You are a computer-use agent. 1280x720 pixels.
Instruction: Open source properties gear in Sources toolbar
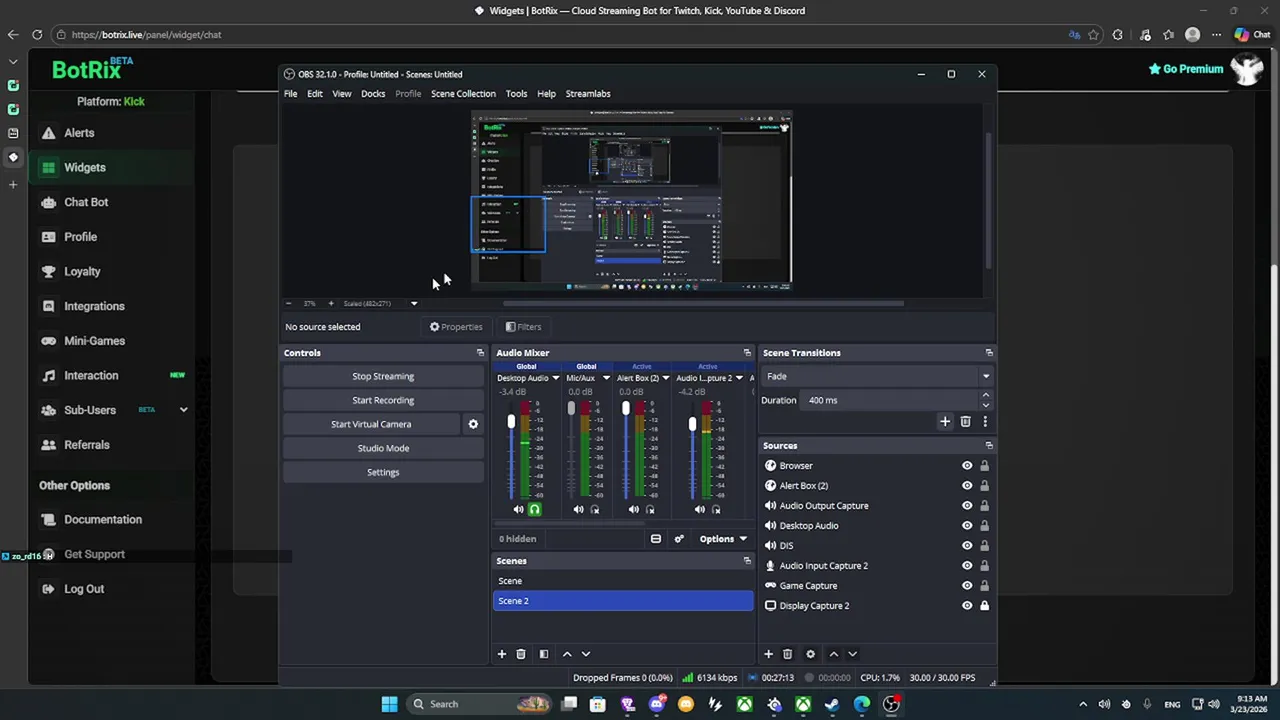click(810, 654)
